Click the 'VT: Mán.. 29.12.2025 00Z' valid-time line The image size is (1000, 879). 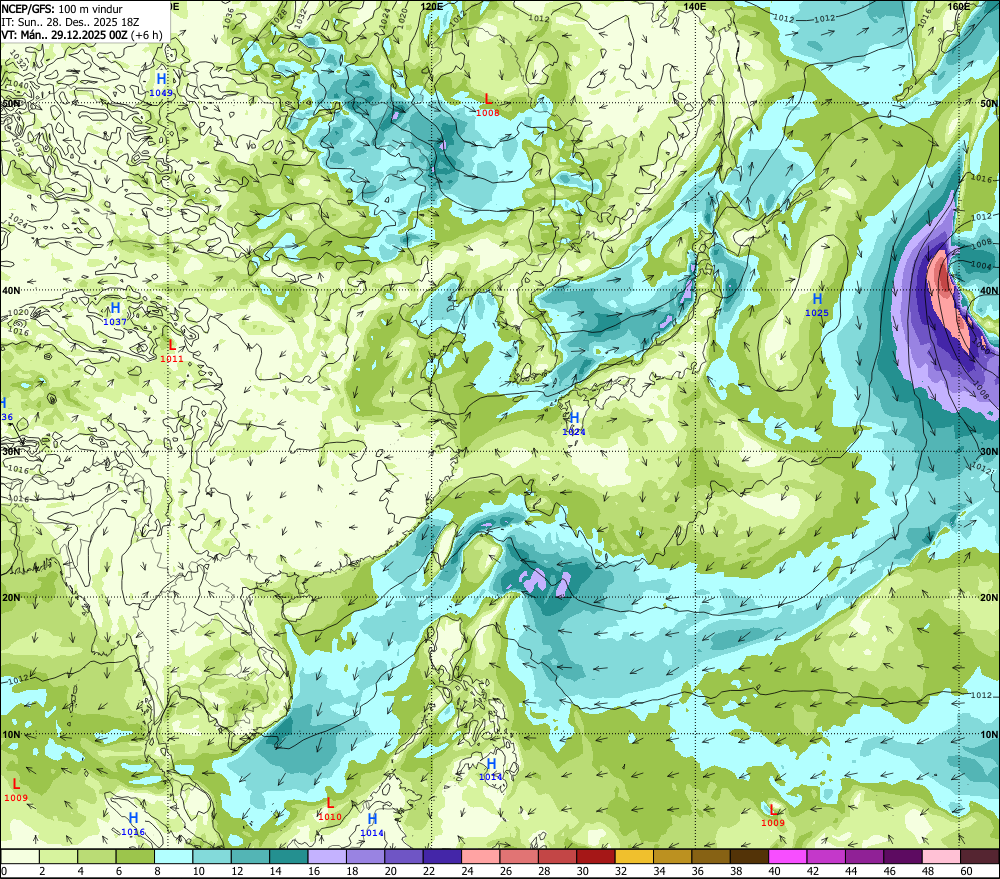point(64,34)
